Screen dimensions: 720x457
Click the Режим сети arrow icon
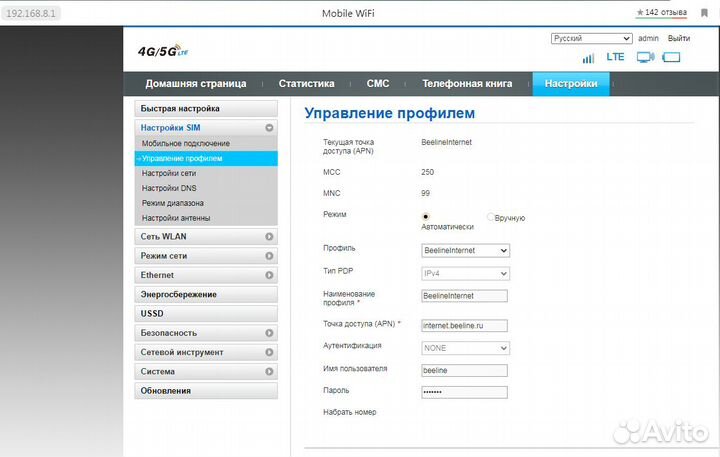click(269, 256)
